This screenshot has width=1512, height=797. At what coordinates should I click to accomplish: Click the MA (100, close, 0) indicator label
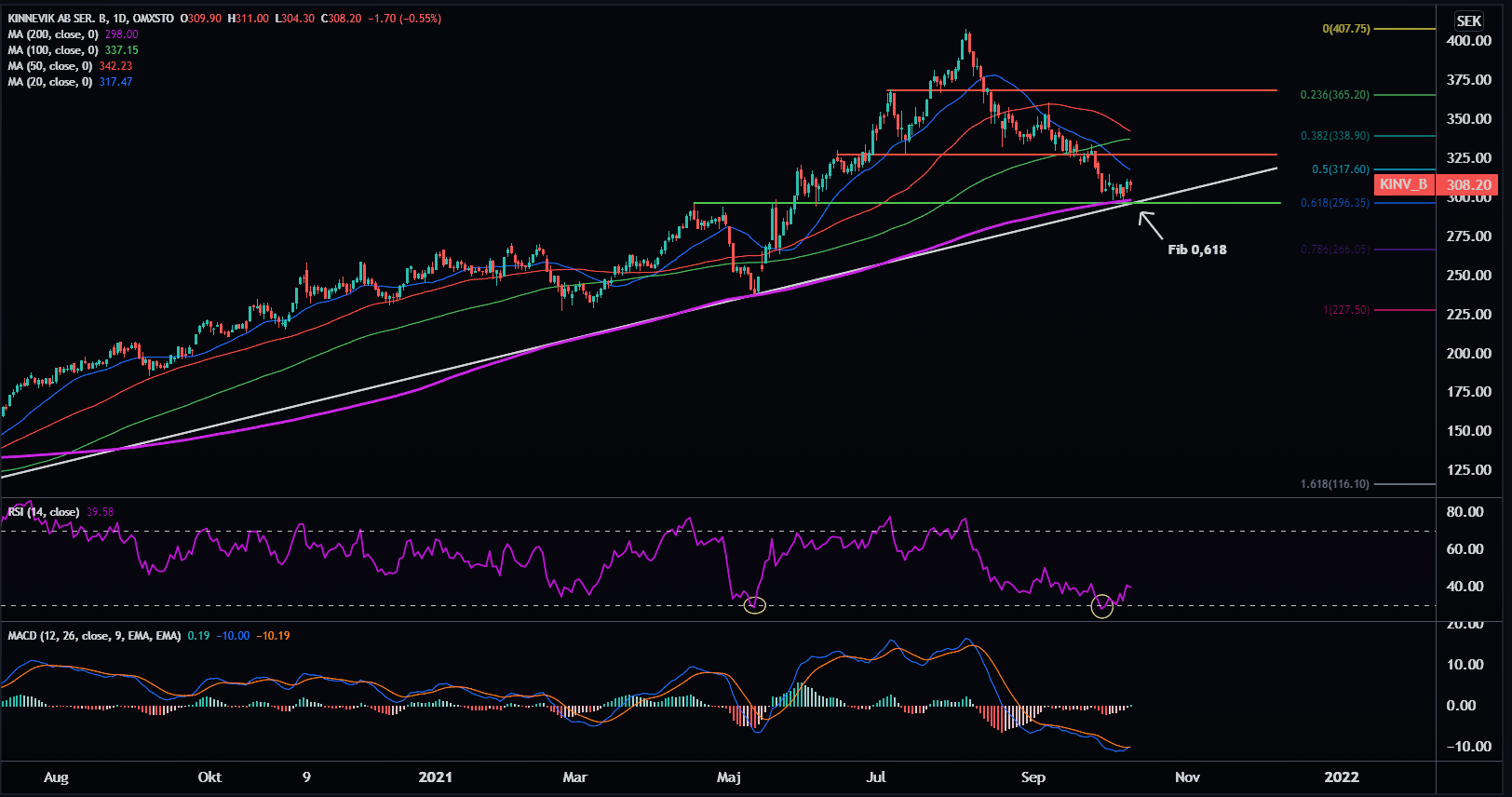click(54, 50)
